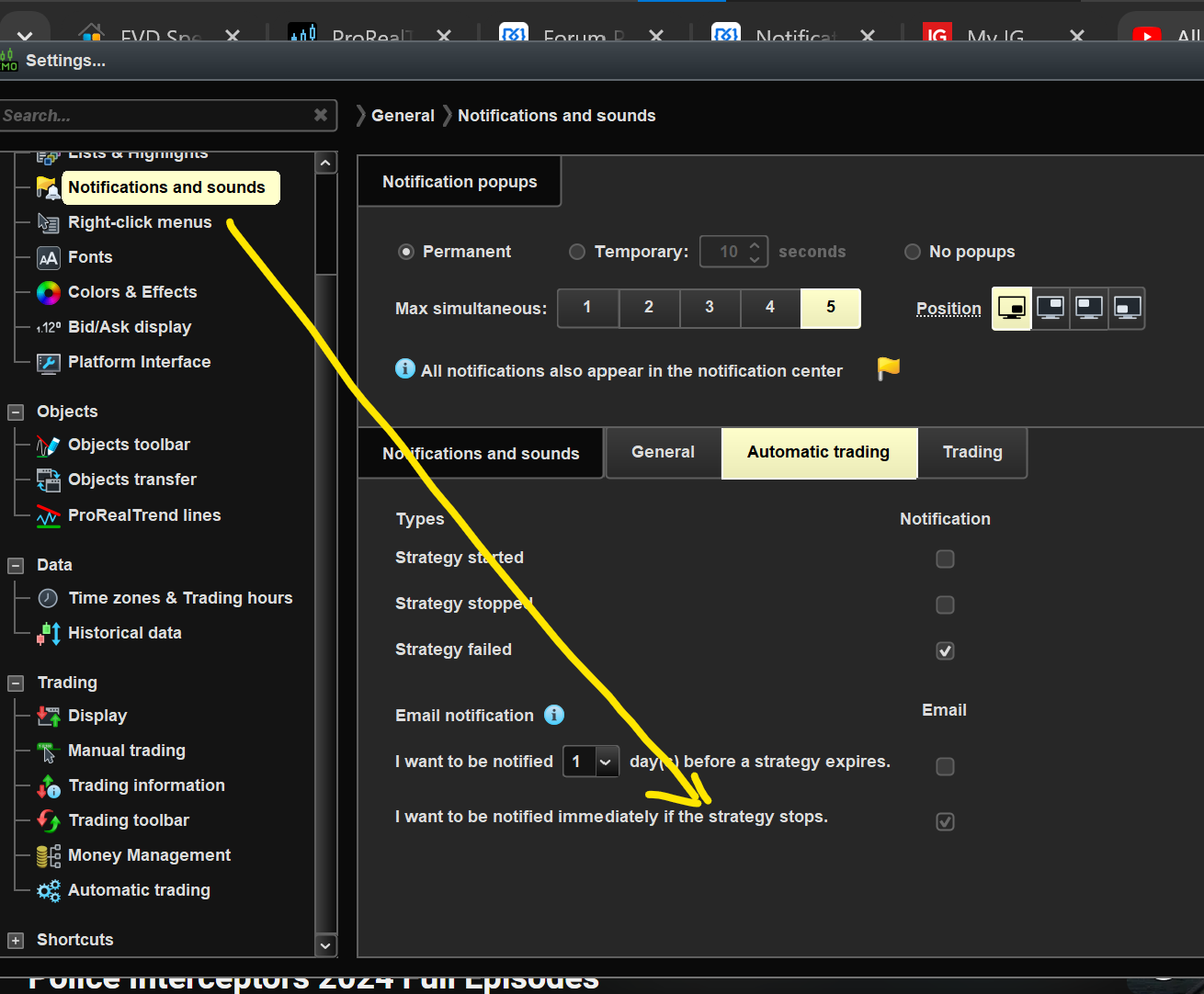Viewport: 1204px width, 994px height.
Task: Set popup position to top-right monitor icon
Action: click(x=1051, y=308)
